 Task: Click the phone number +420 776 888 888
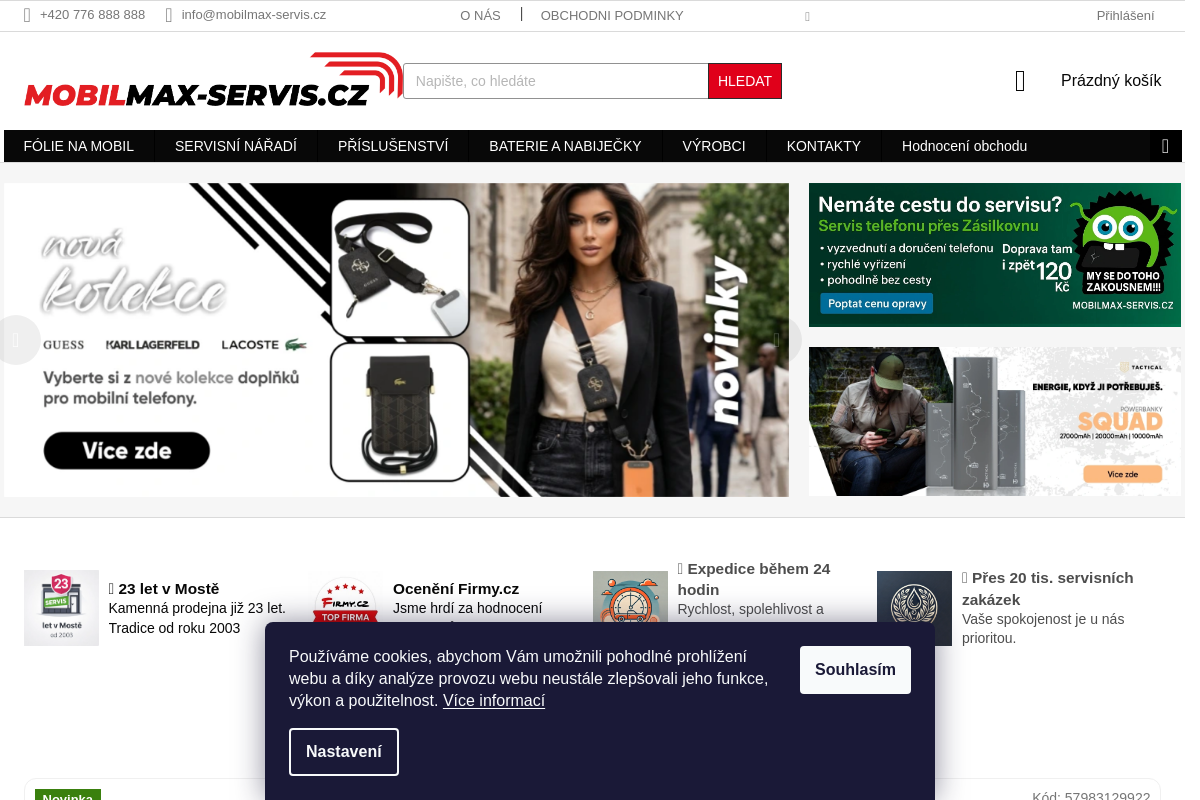92,15
